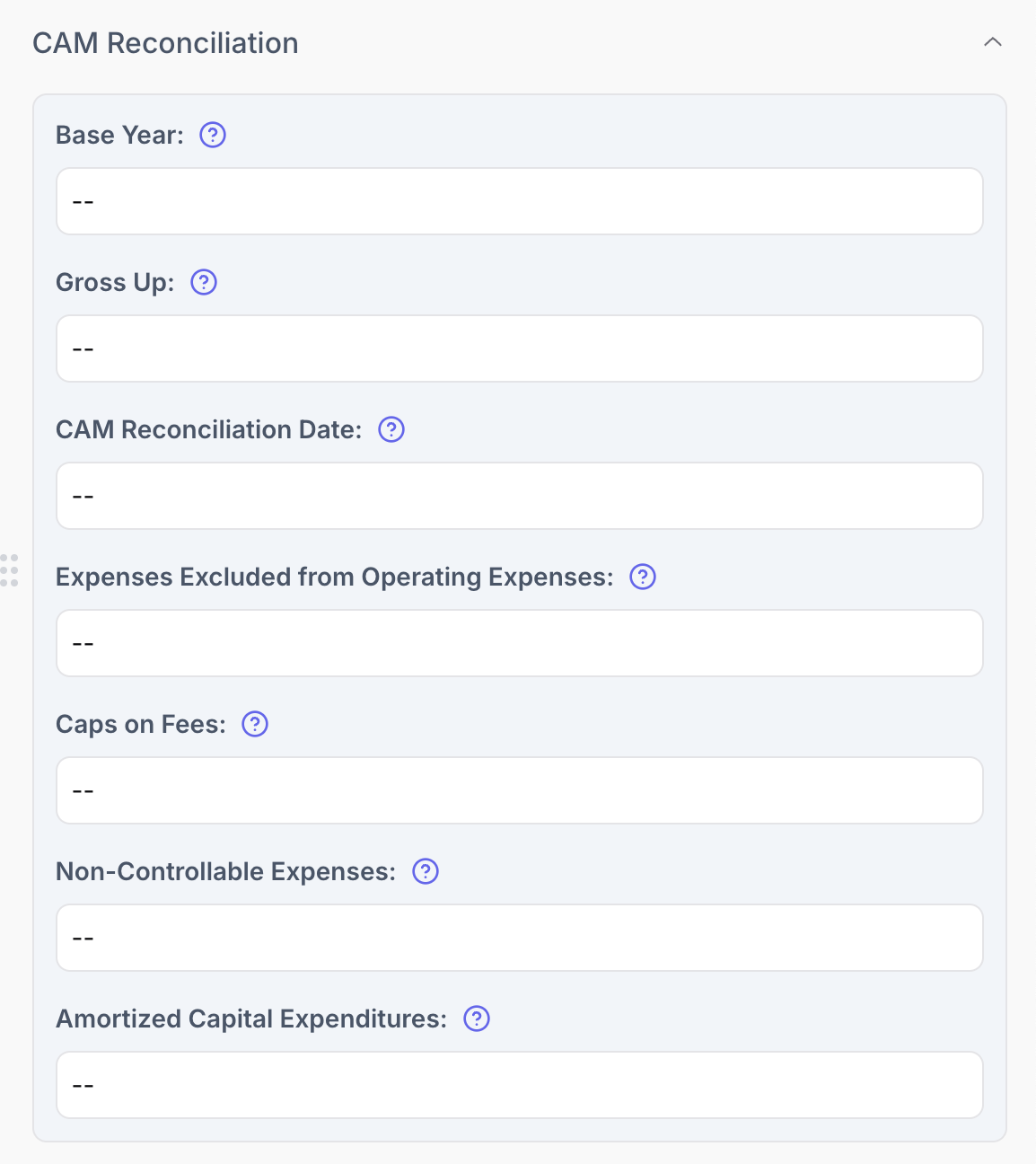Viewport: 1036px width, 1164px height.
Task: Click the Base Year label text
Action: coord(119,135)
